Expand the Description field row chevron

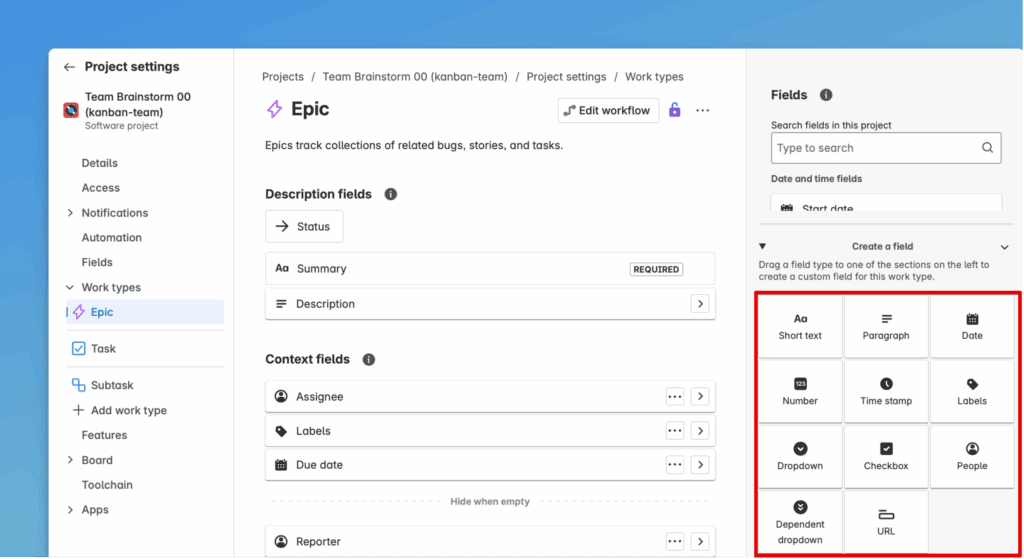click(x=700, y=304)
